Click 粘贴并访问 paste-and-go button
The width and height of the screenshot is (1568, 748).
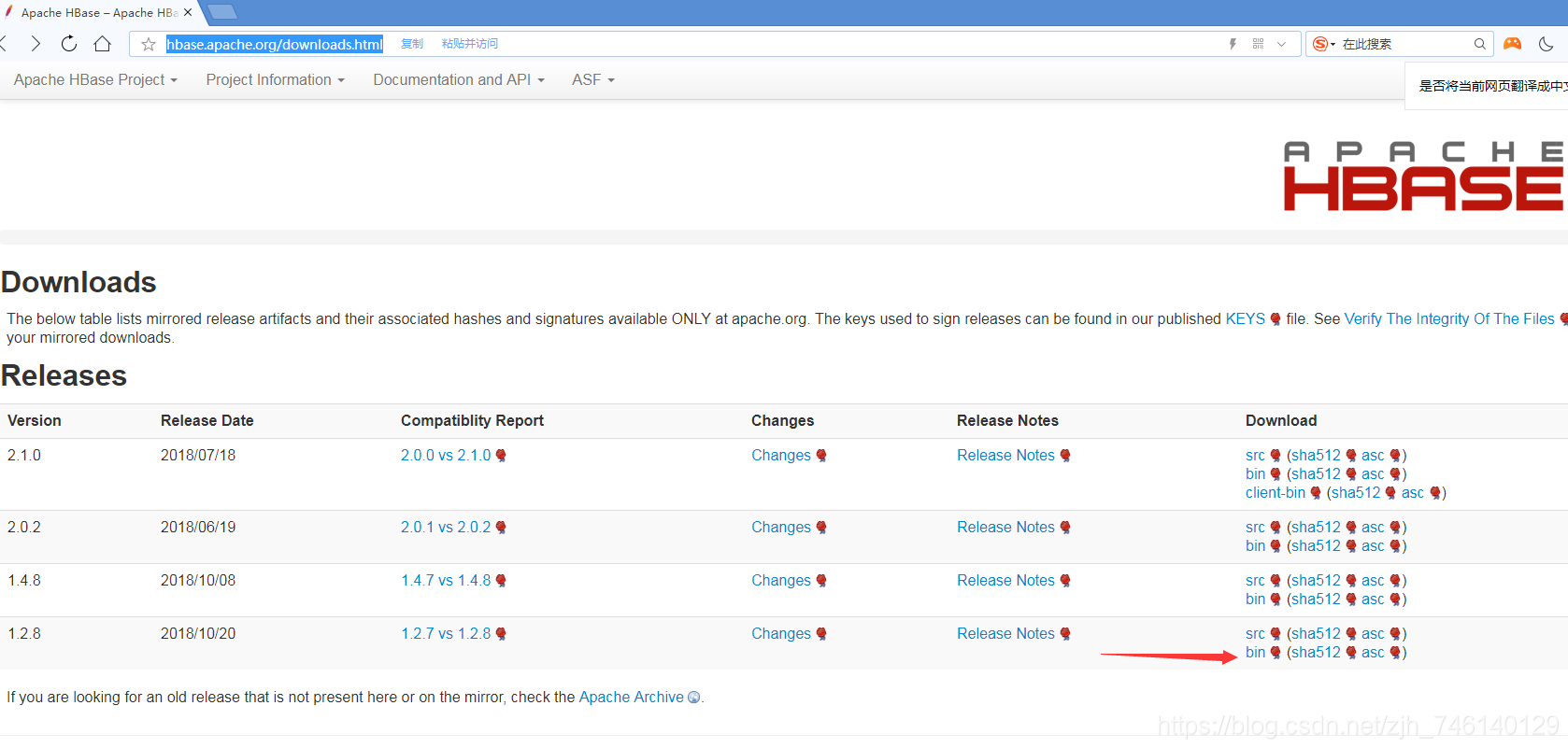pyautogui.click(x=469, y=44)
